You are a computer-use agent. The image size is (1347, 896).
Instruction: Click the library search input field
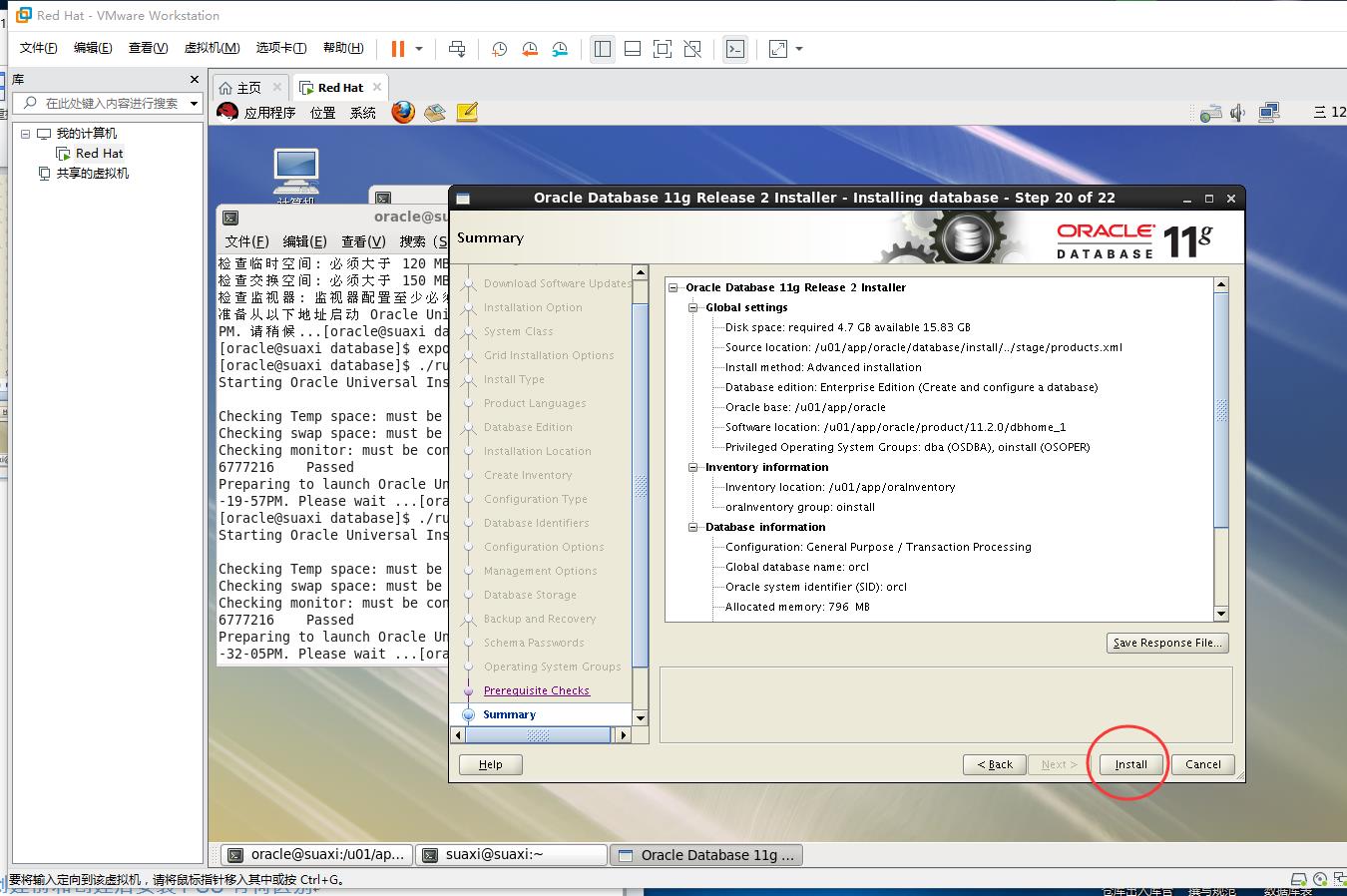click(x=110, y=103)
